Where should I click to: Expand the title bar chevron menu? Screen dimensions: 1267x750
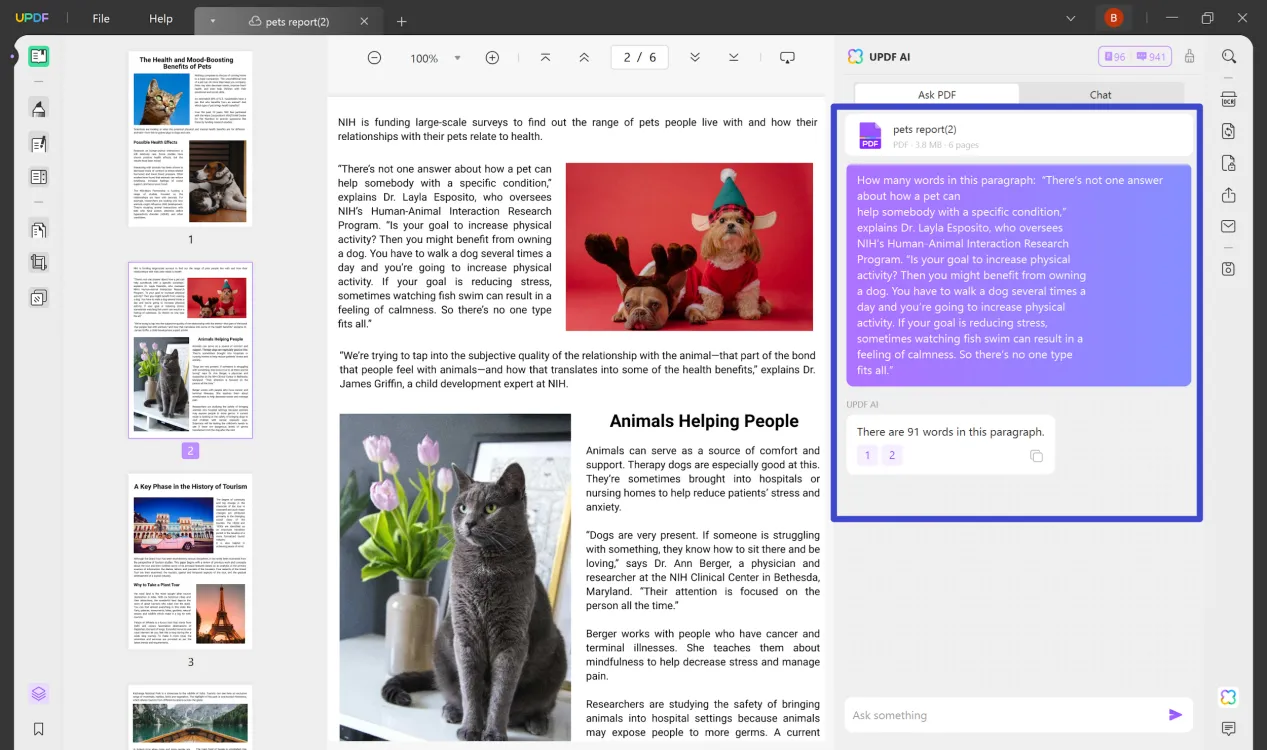pyautogui.click(x=1071, y=18)
